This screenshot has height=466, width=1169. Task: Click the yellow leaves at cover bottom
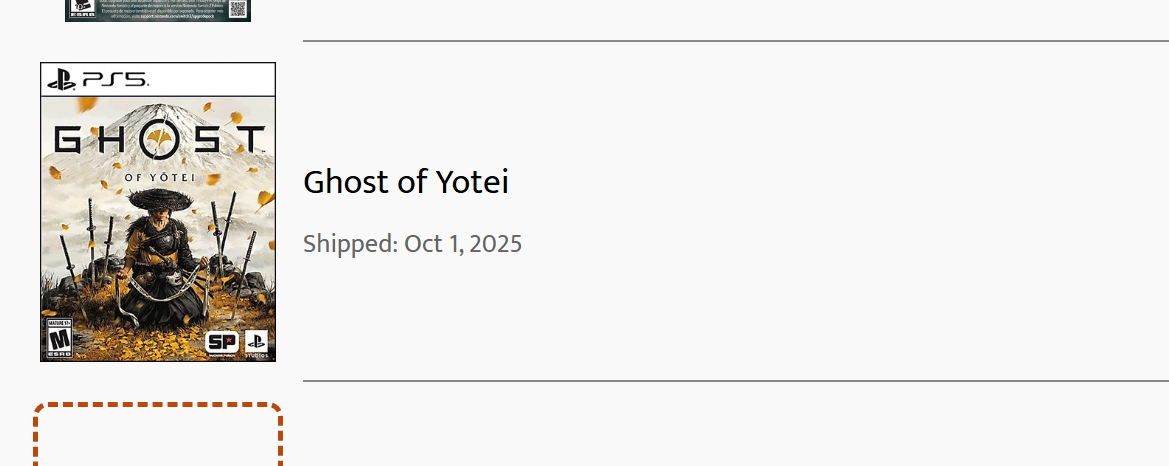click(x=140, y=345)
